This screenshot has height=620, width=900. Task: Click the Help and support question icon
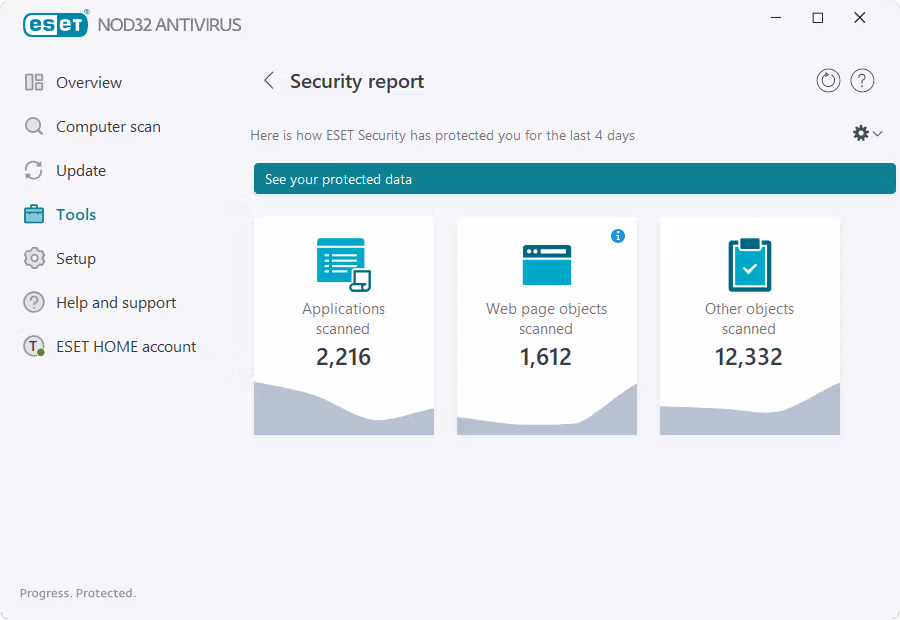coord(34,302)
